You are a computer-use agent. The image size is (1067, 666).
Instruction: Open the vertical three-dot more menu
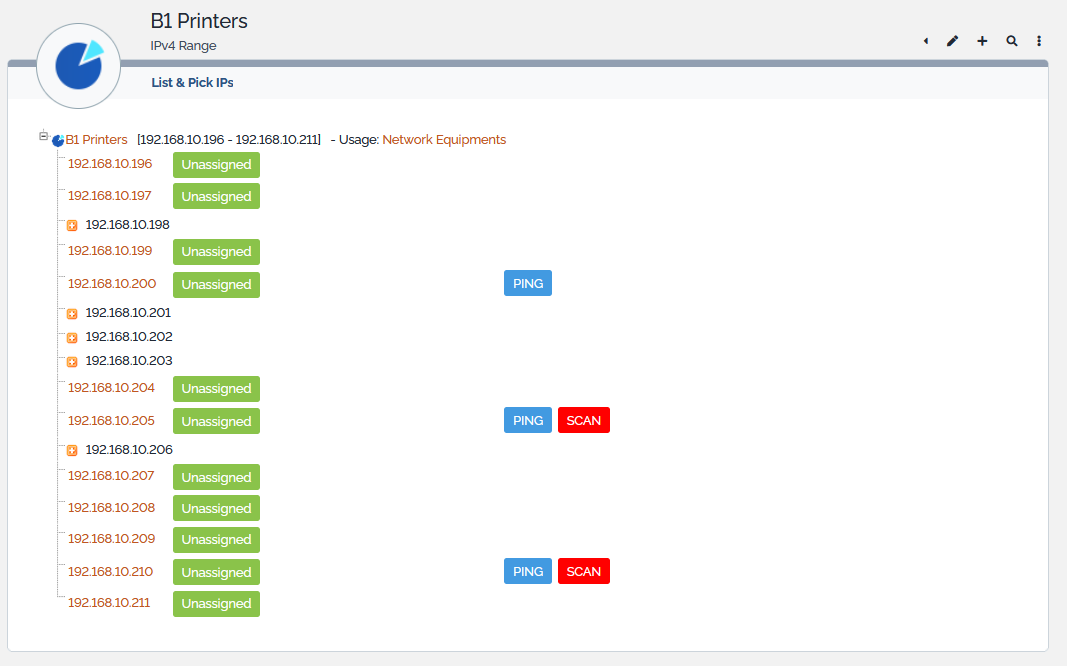tap(1040, 41)
